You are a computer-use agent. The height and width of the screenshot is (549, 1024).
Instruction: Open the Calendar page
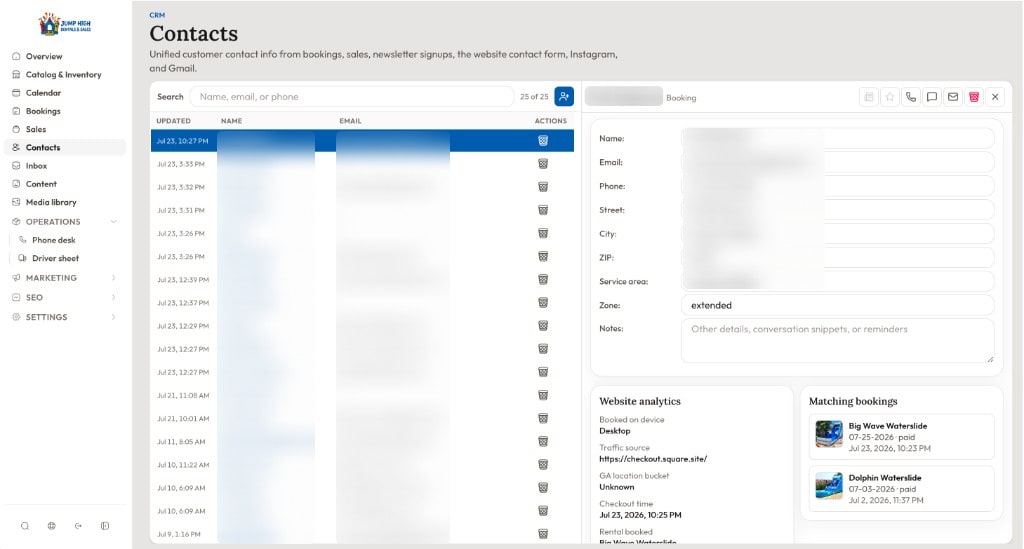65,93
